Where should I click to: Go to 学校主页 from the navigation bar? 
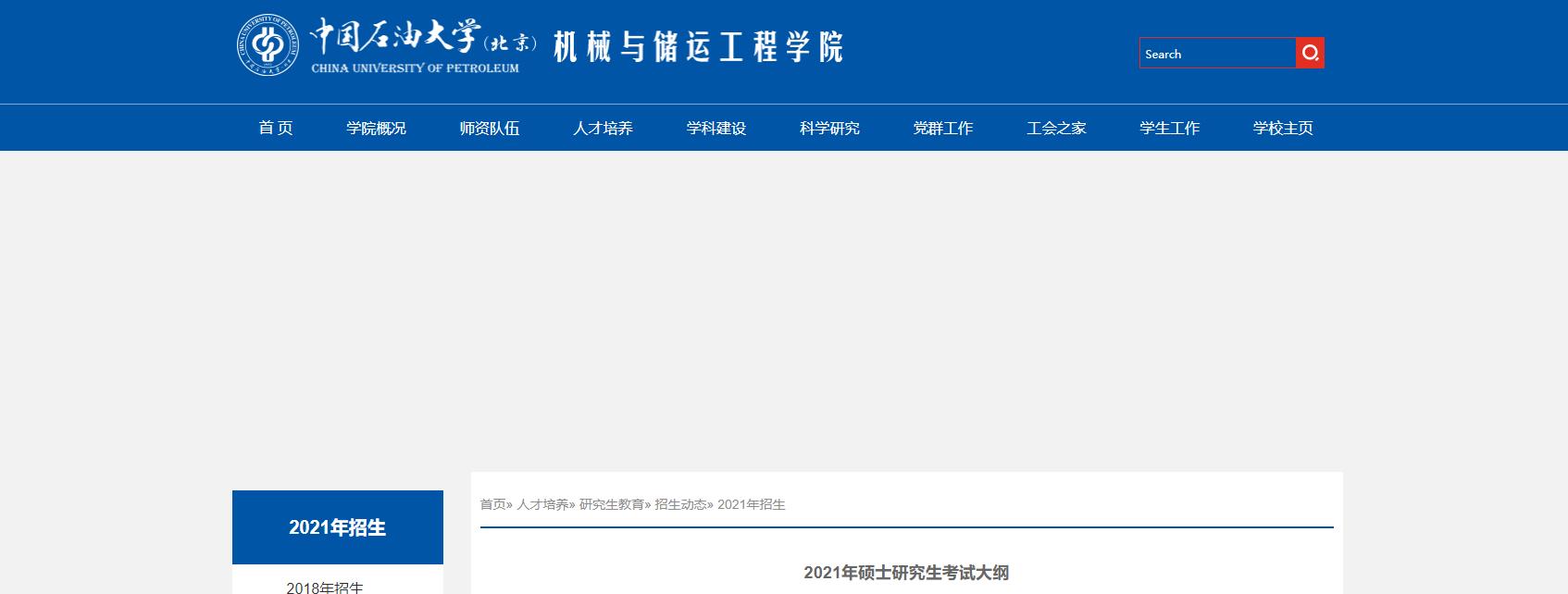(x=1283, y=128)
